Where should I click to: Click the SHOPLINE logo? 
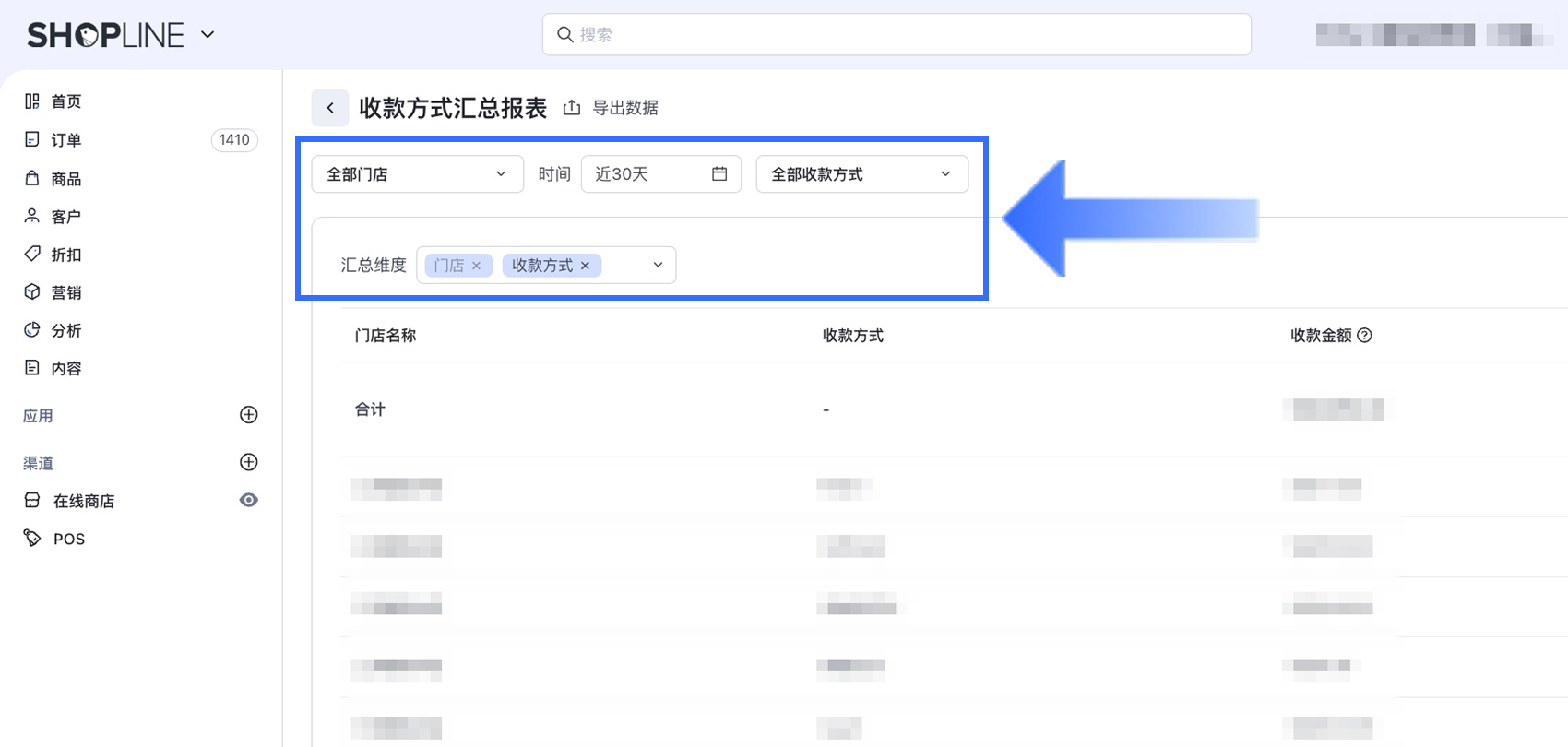(x=105, y=35)
